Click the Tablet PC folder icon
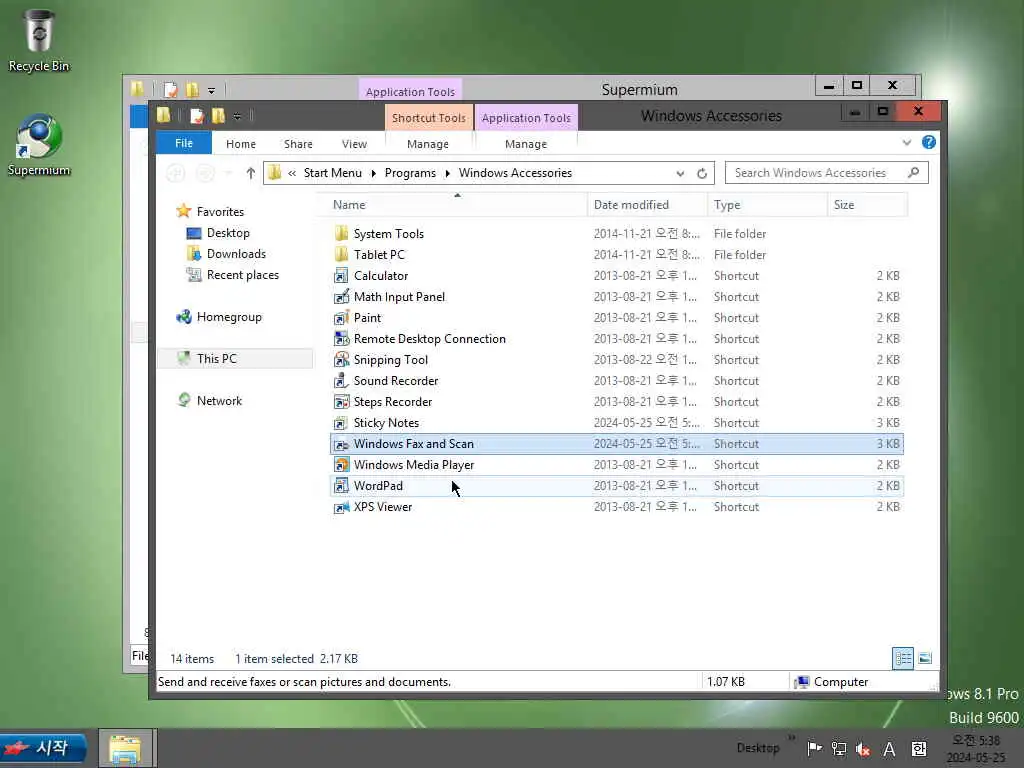The image size is (1024, 768). click(341, 254)
